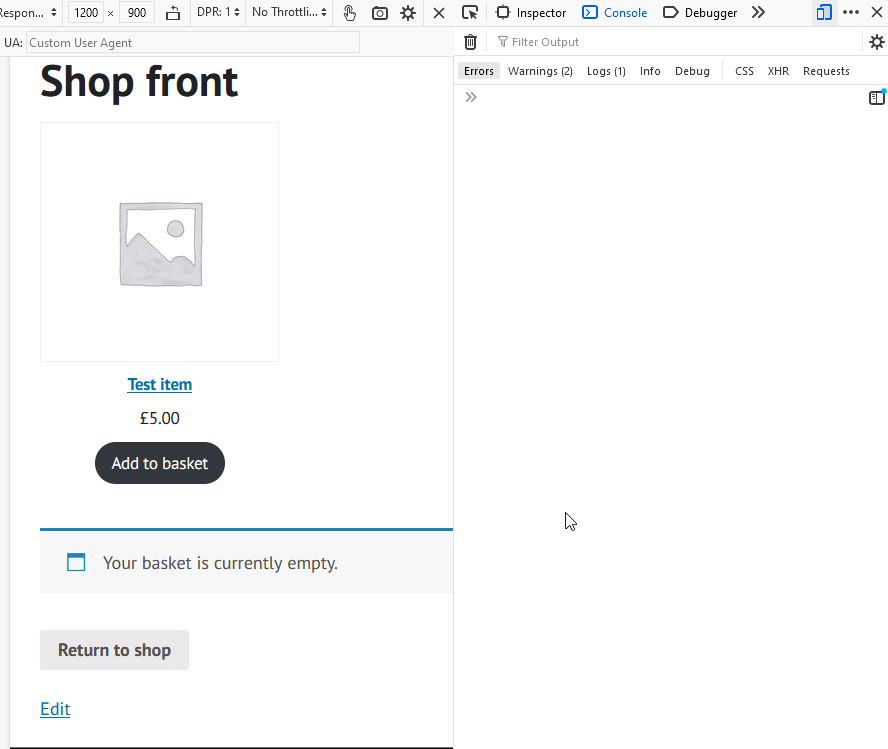This screenshot has height=749, width=888.
Task: Click the Custom User Agent field
Action: point(193,42)
